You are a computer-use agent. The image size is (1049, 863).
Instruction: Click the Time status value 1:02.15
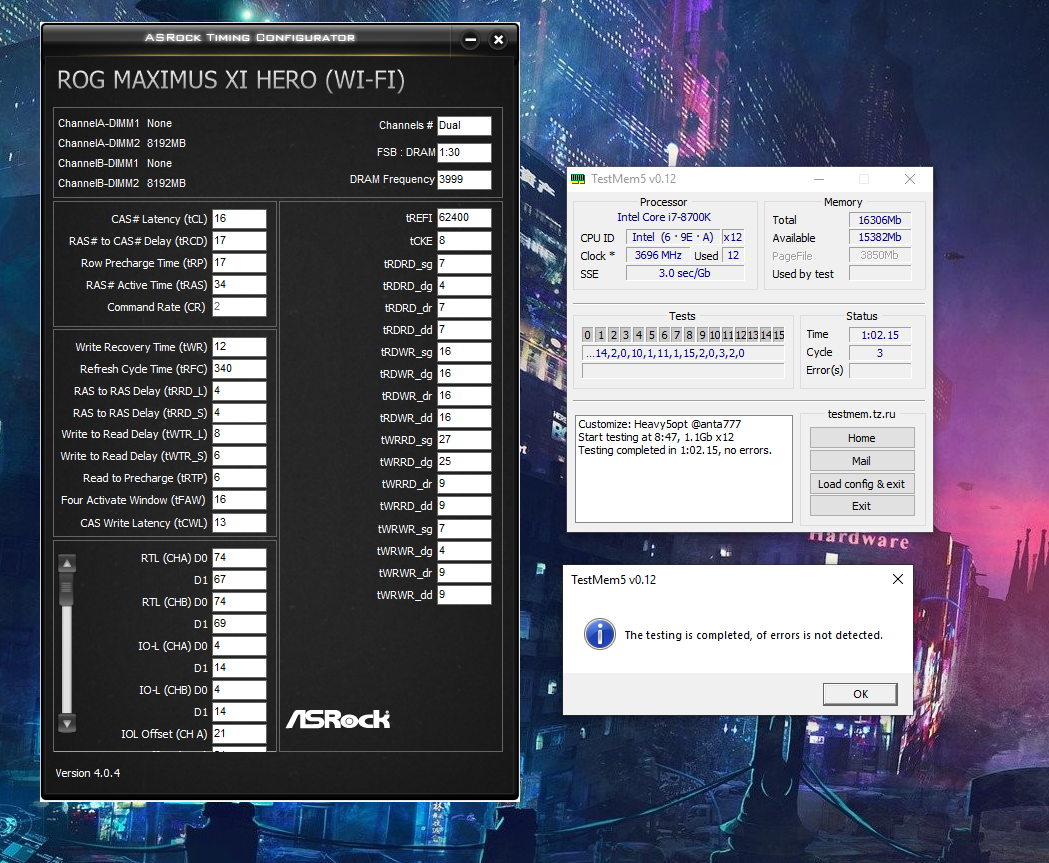pos(880,334)
